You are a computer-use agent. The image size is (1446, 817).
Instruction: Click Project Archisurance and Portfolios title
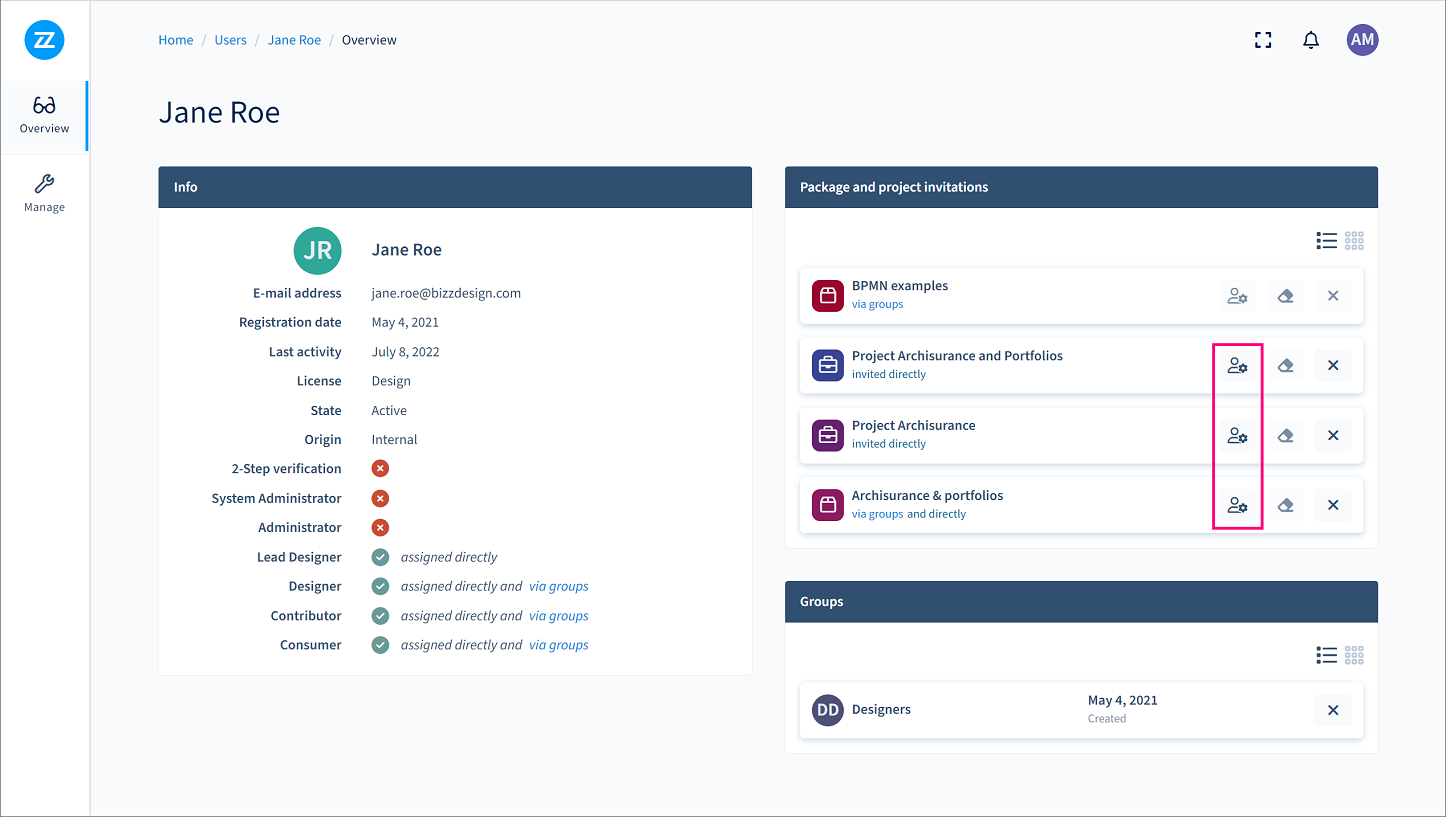pos(957,356)
